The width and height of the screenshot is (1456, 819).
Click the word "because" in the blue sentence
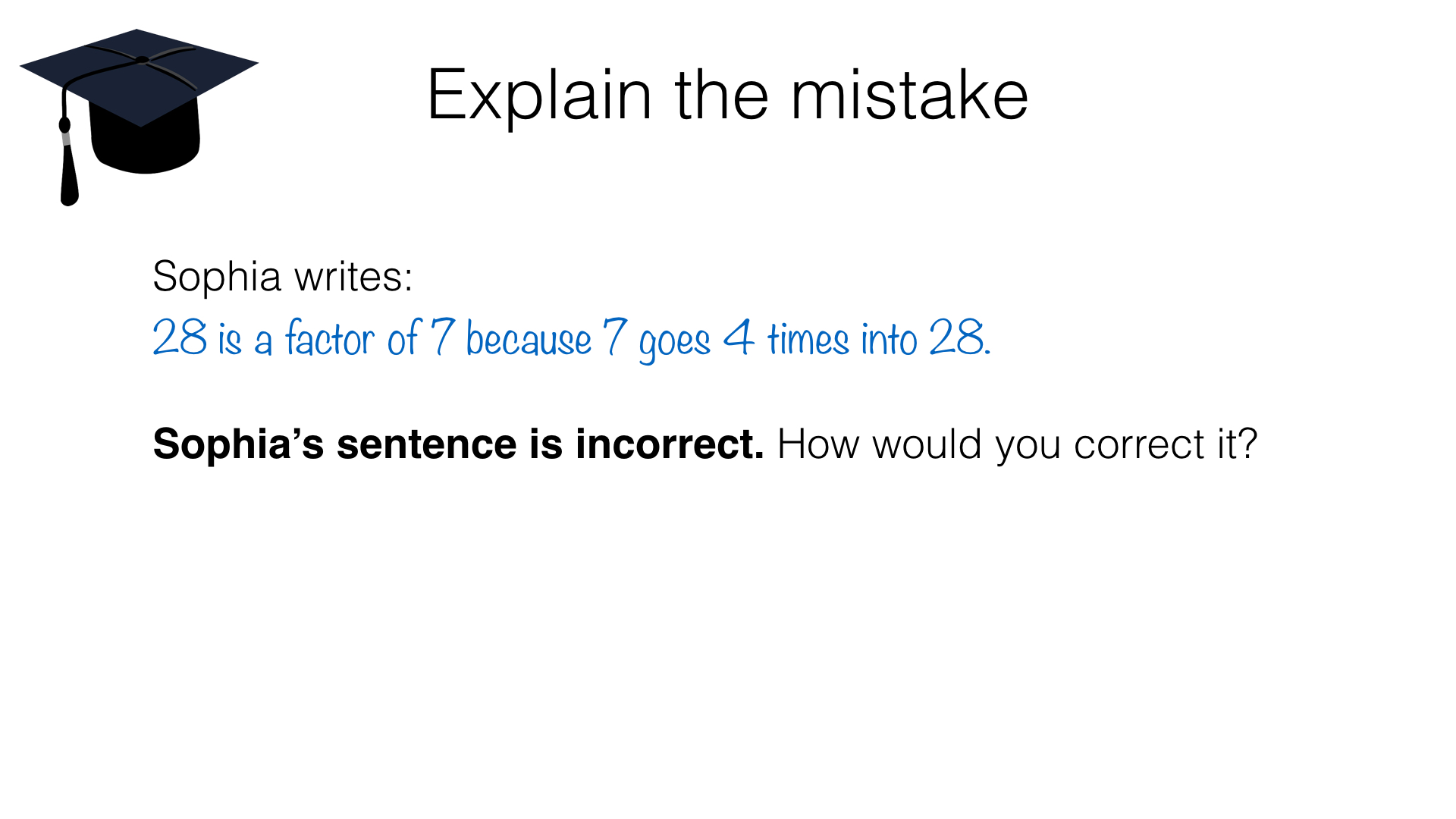point(529,339)
